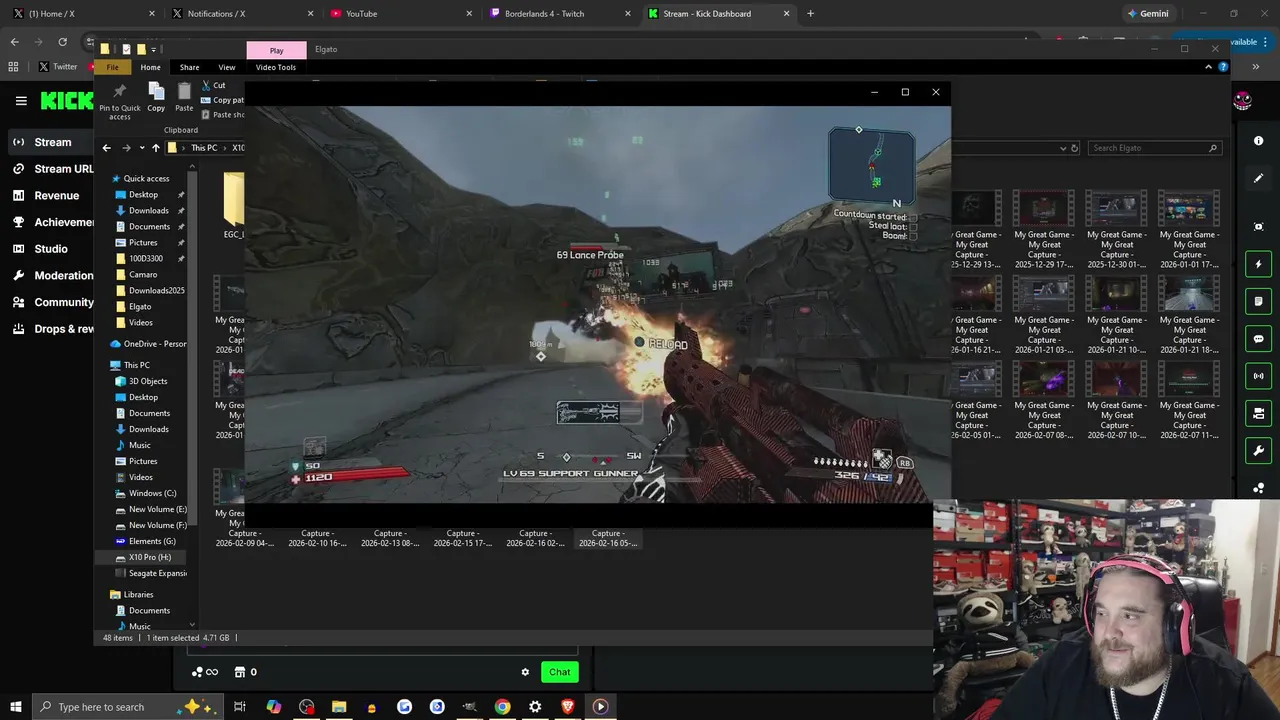The height and width of the screenshot is (720, 1280).
Task: Collapse the Explorer ribbon with the chevron
Action: pos(1208,67)
